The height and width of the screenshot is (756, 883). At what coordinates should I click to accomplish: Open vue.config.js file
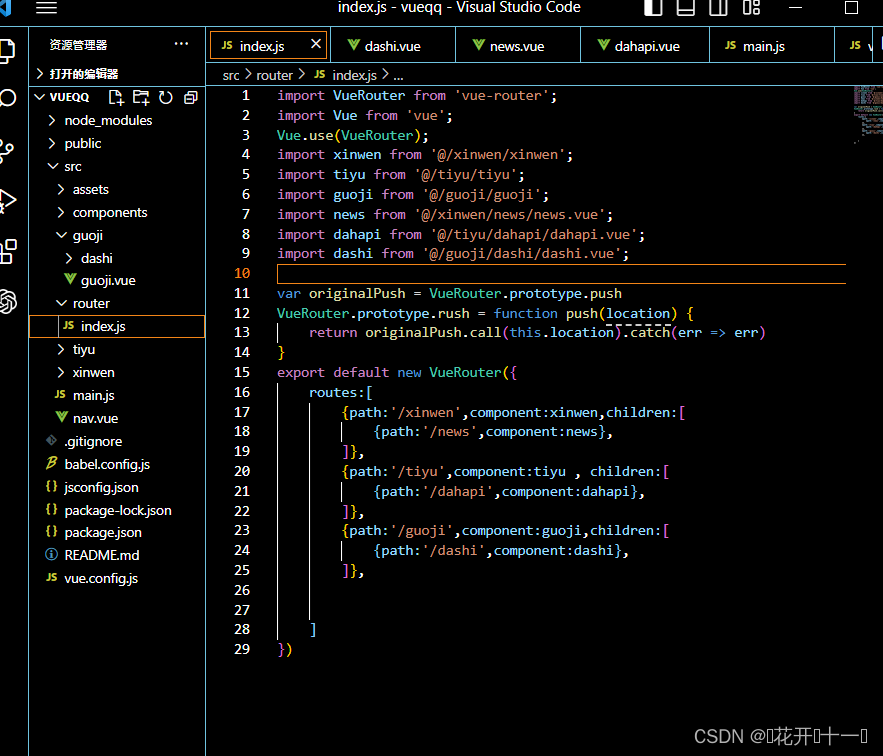pos(117,579)
